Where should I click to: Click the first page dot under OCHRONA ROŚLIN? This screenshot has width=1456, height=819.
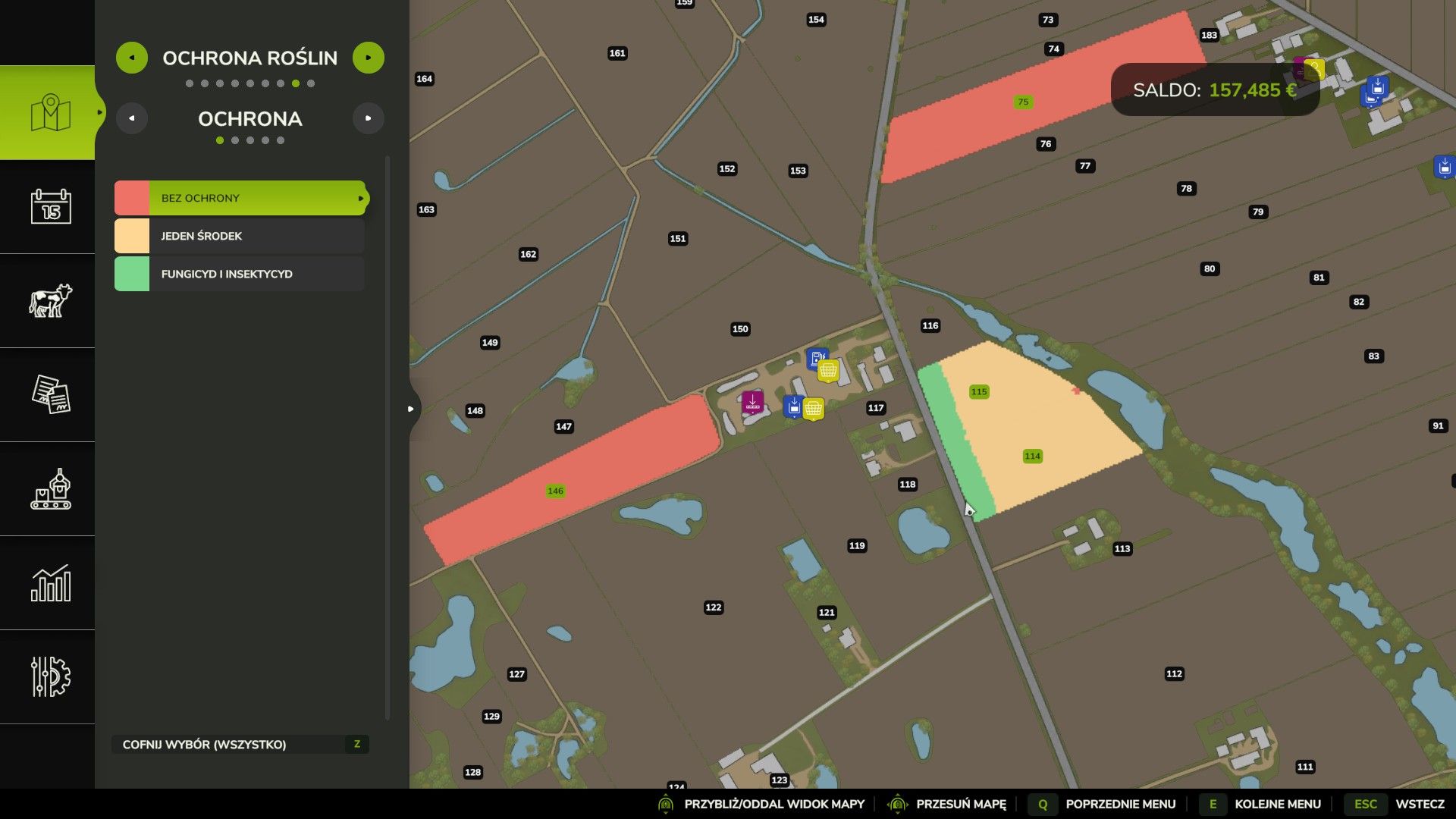pyautogui.click(x=190, y=83)
